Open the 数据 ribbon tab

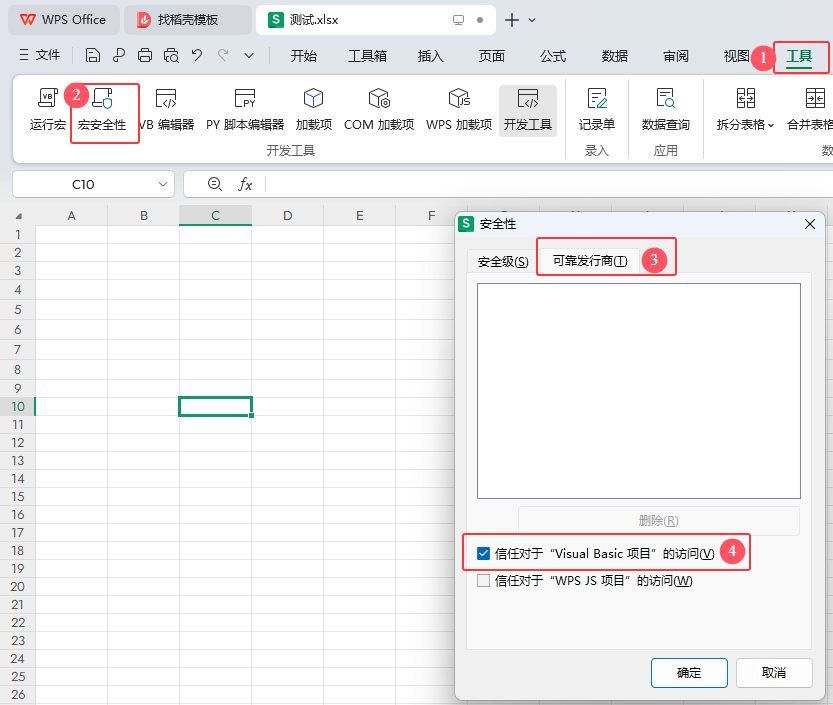tap(615, 56)
